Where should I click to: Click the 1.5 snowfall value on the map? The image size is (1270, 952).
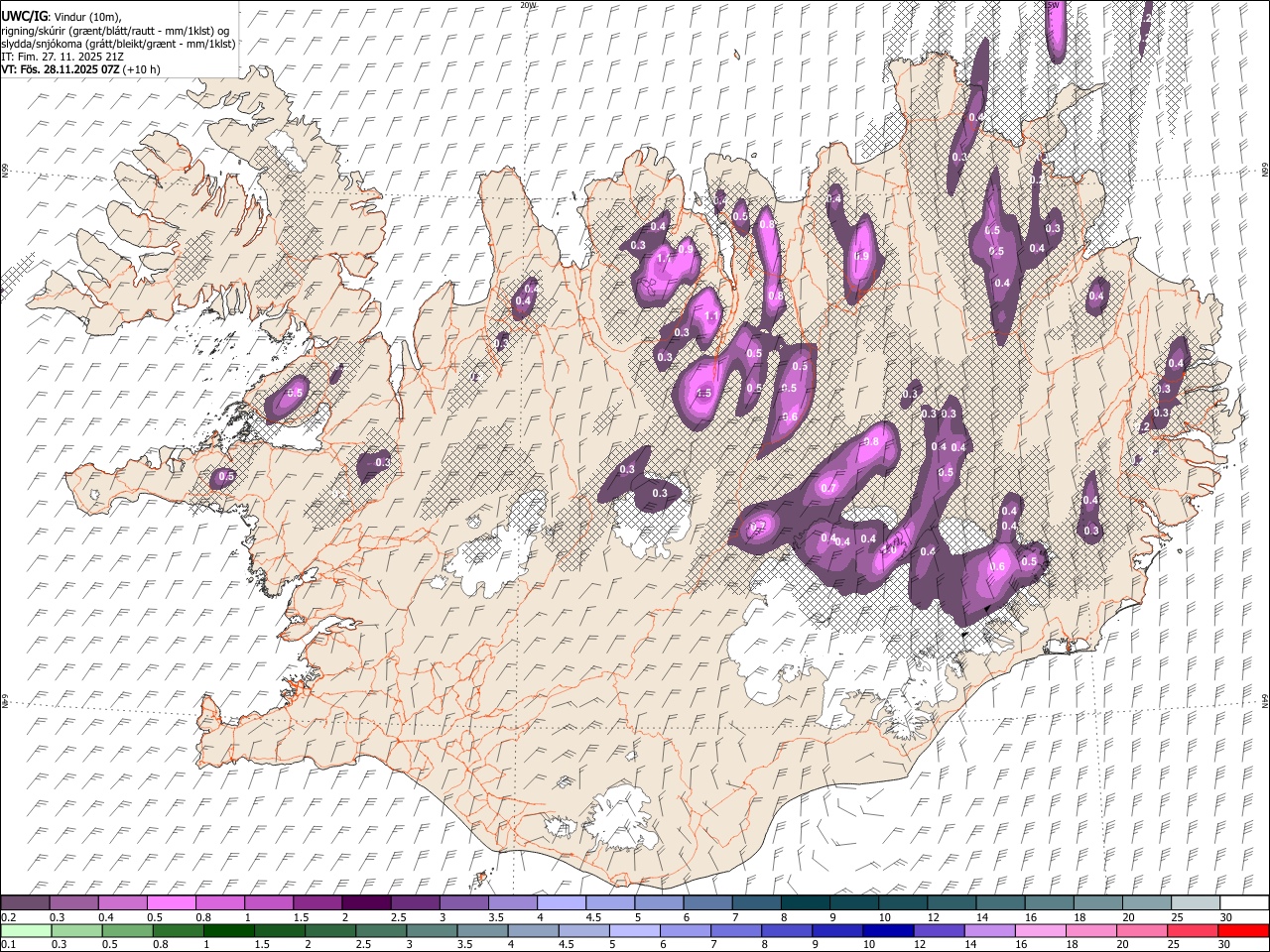pyautogui.click(x=704, y=394)
